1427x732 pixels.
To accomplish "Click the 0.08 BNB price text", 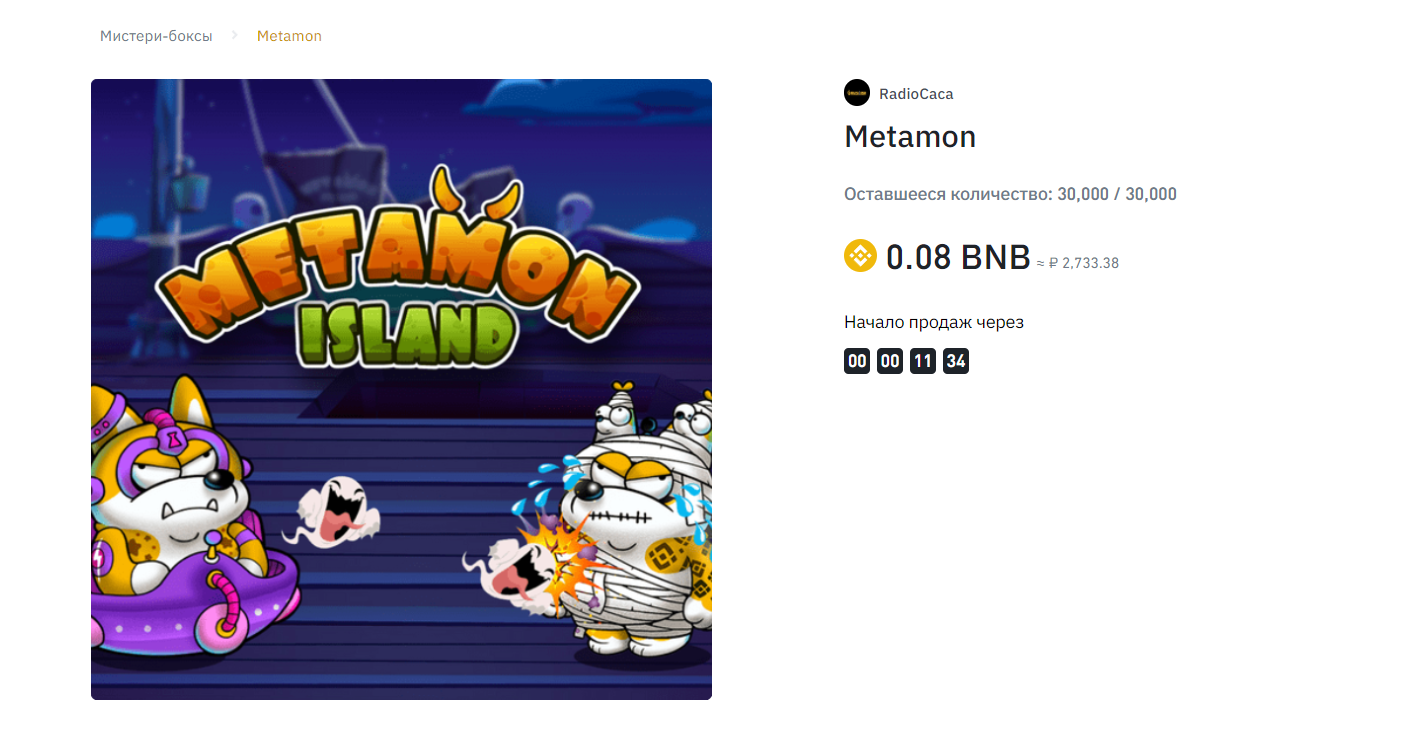I will tap(958, 257).
